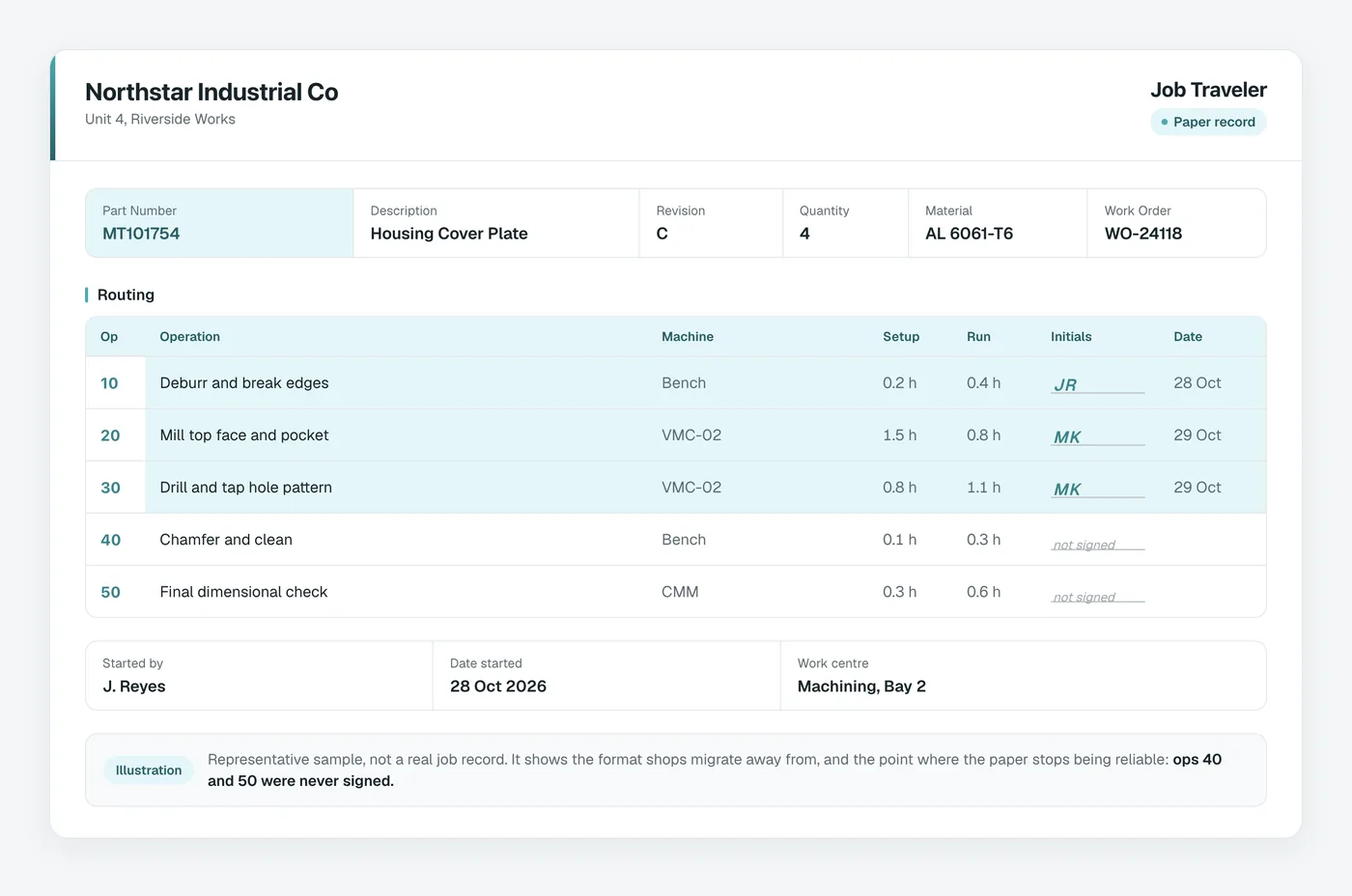Click op number "40" in the routing table
The image size is (1352, 896).
click(110, 540)
